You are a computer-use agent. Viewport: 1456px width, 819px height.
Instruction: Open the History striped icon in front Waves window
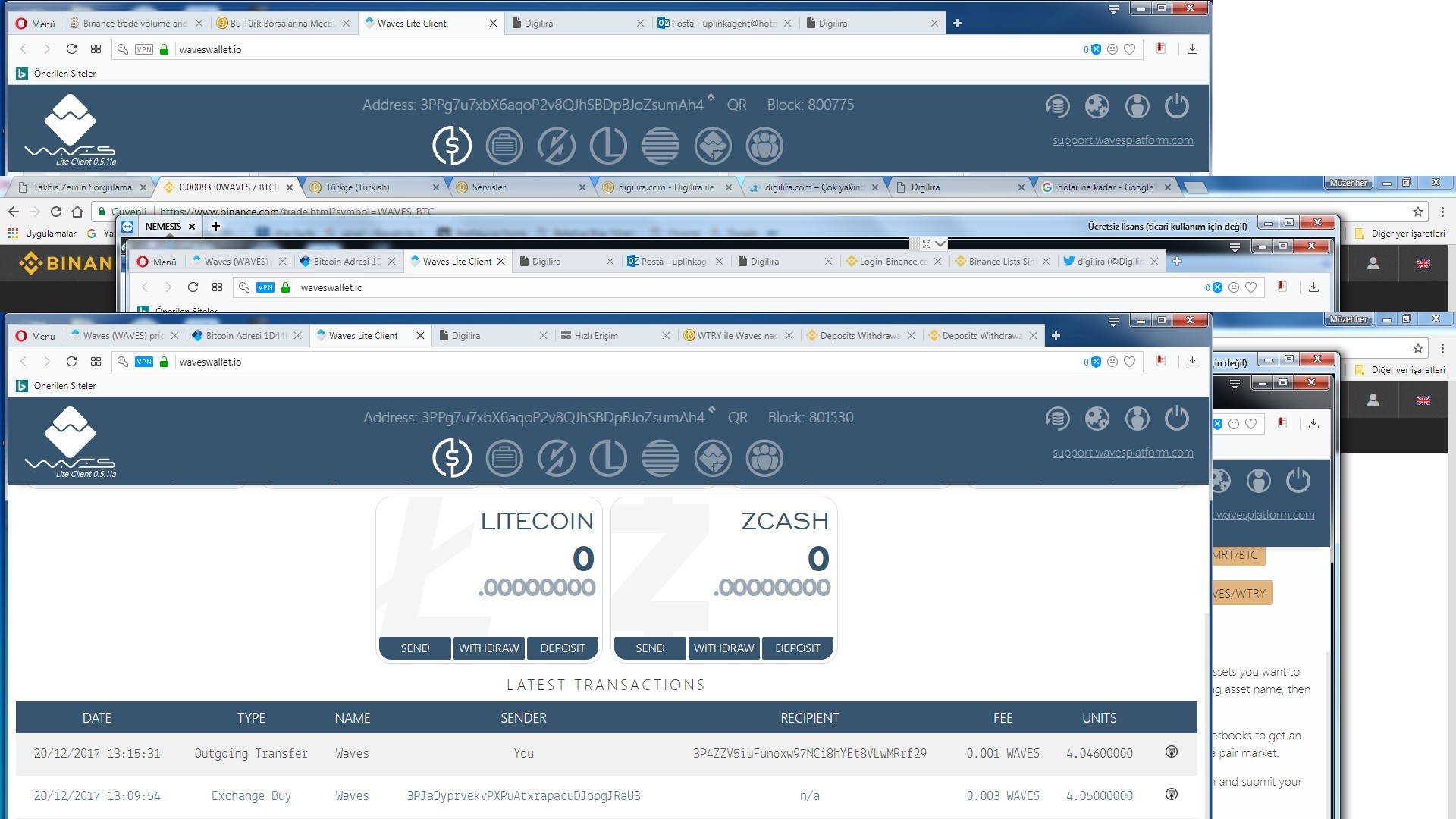[x=661, y=458]
